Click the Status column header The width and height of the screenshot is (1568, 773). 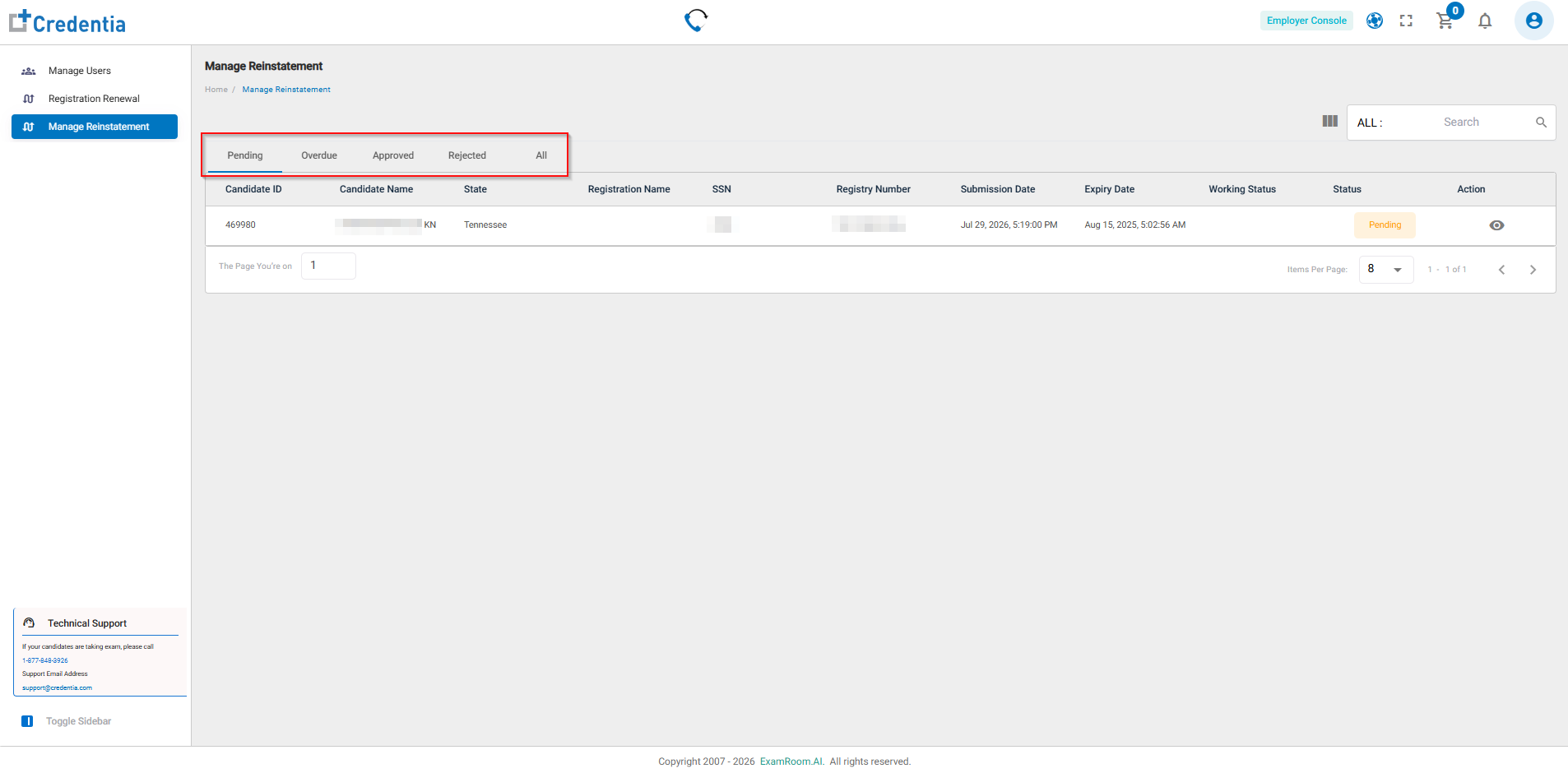(x=1347, y=189)
